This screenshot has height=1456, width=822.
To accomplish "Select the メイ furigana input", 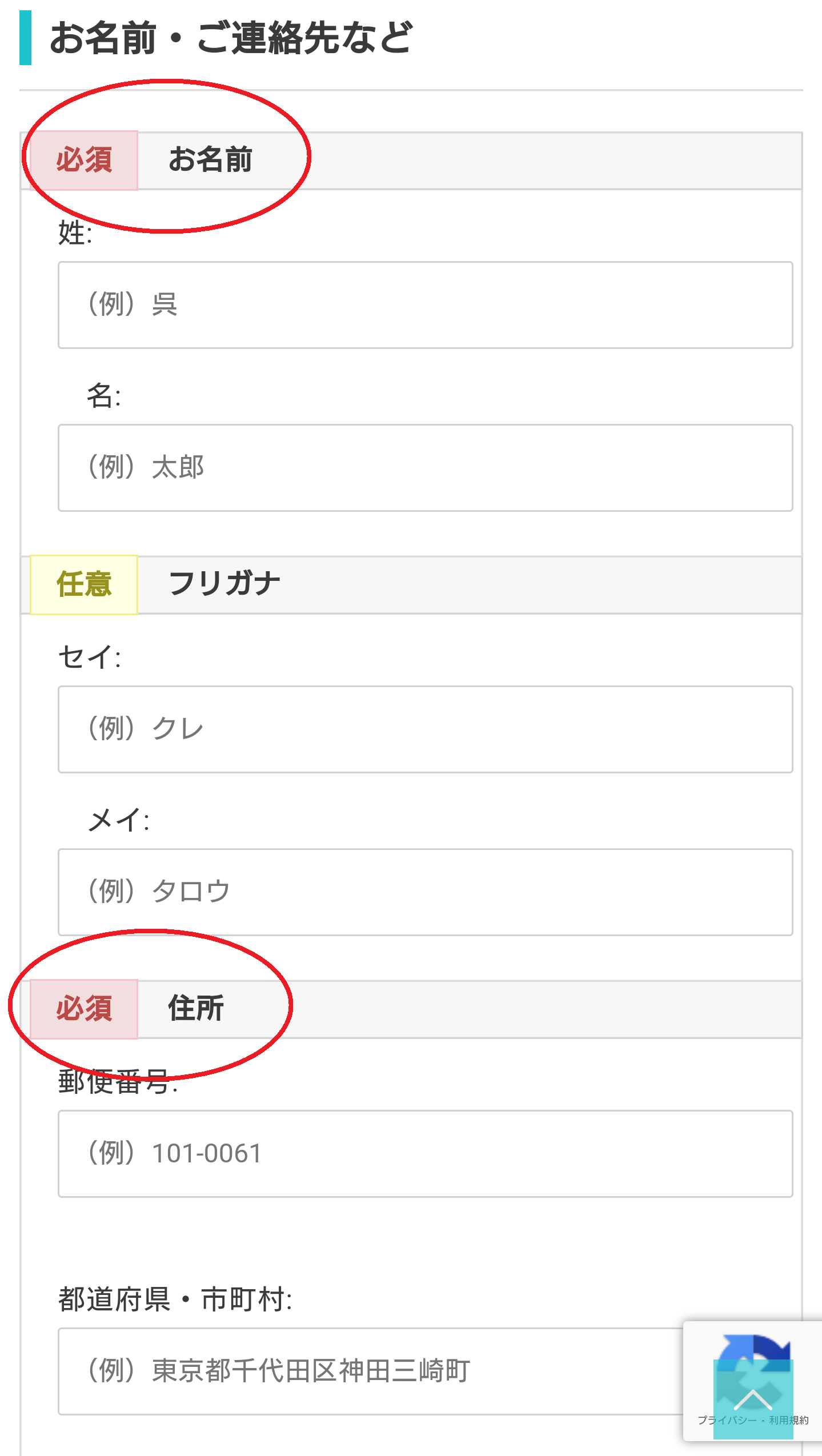I will coord(425,892).
